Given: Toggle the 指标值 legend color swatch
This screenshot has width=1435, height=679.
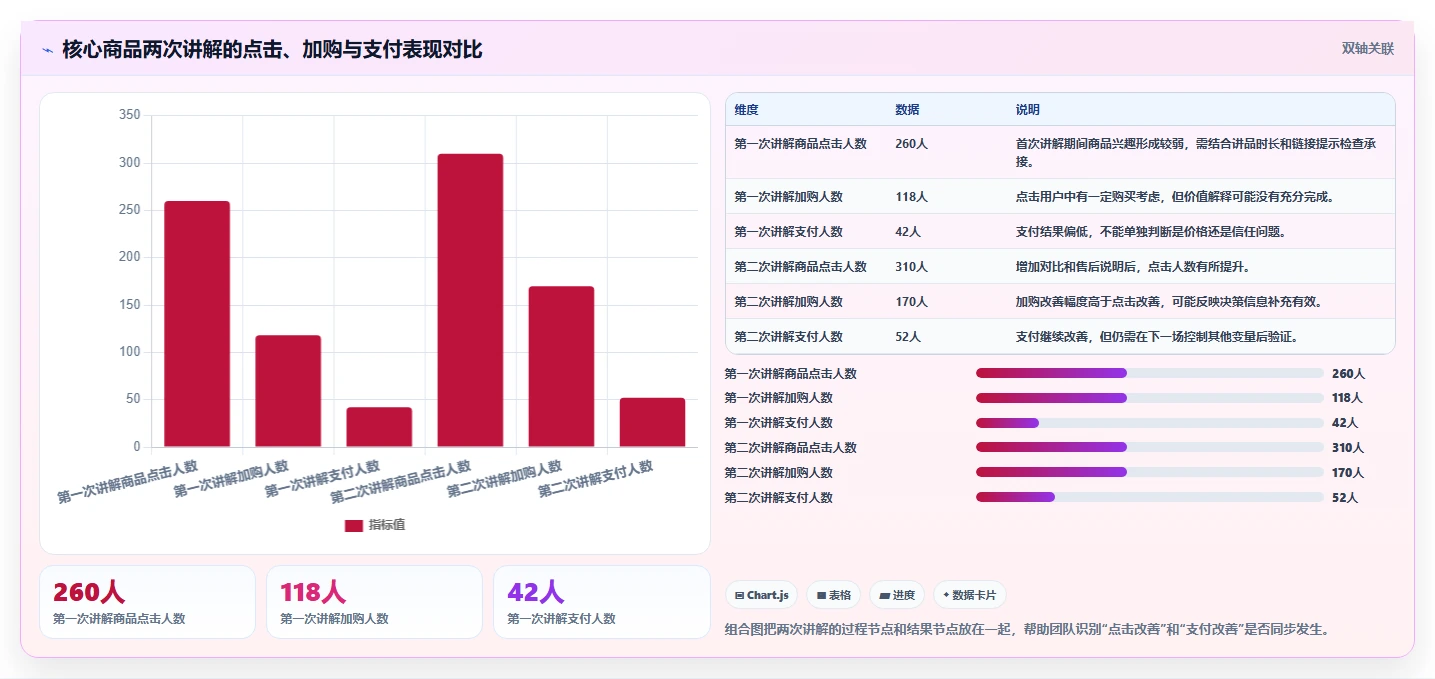Looking at the screenshot, I should tap(354, 525).
